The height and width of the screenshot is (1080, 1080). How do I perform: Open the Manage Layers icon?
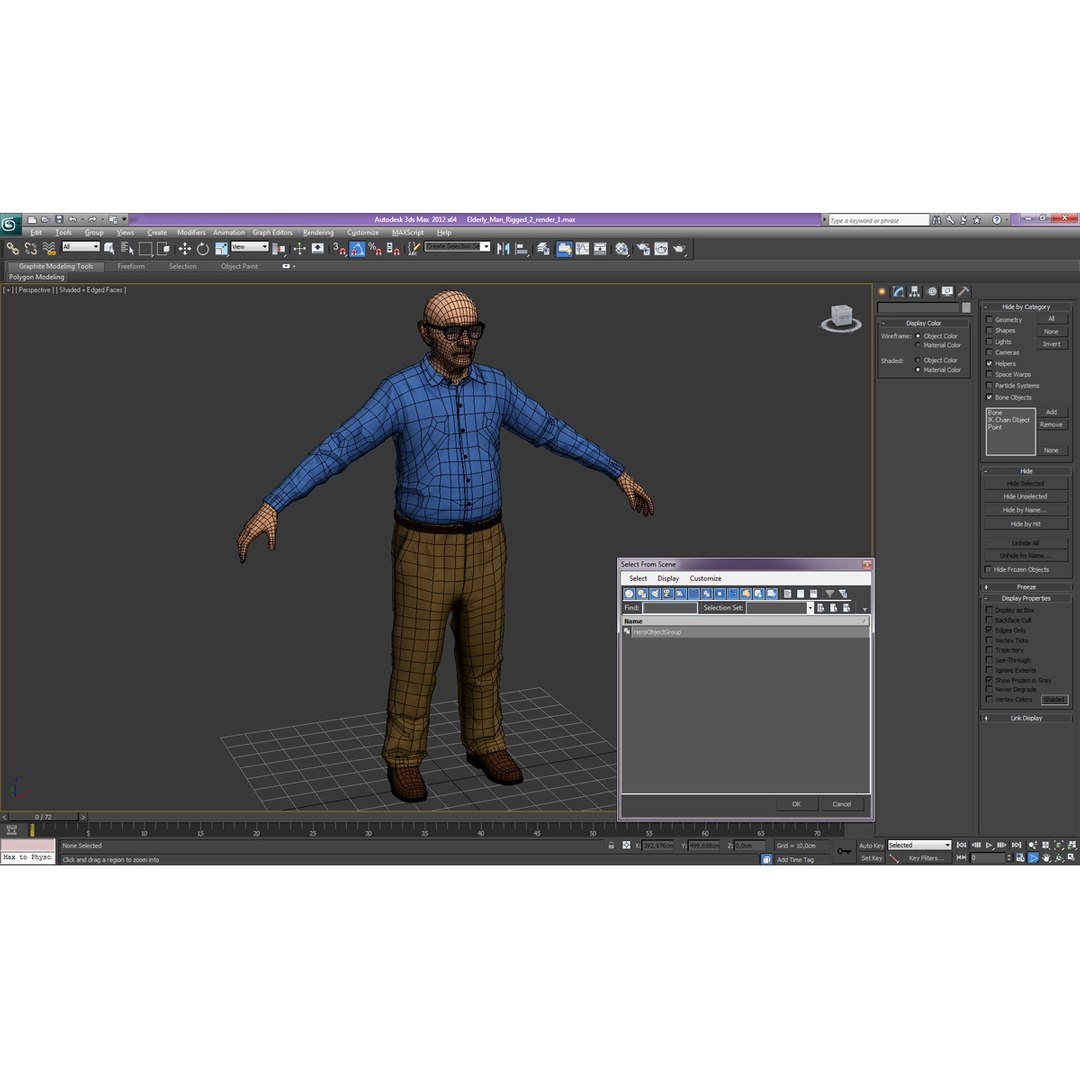tap(543, 249)
